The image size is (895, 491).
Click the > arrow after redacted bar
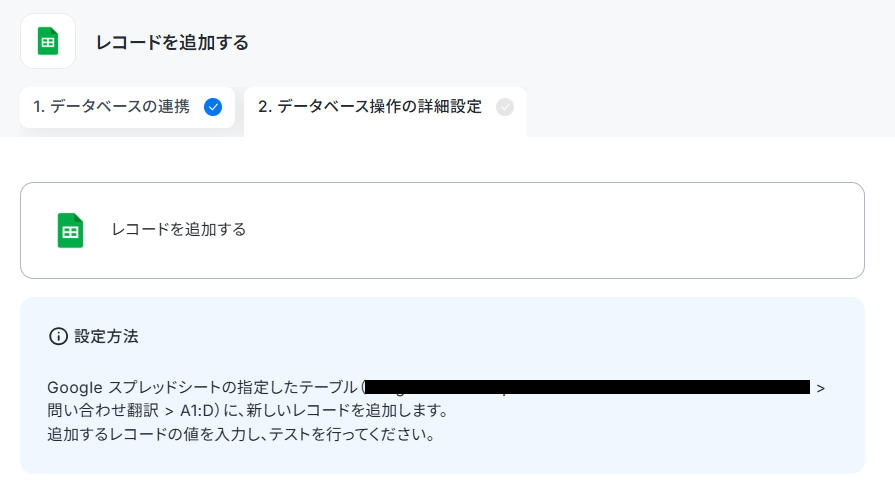[820, 388]
